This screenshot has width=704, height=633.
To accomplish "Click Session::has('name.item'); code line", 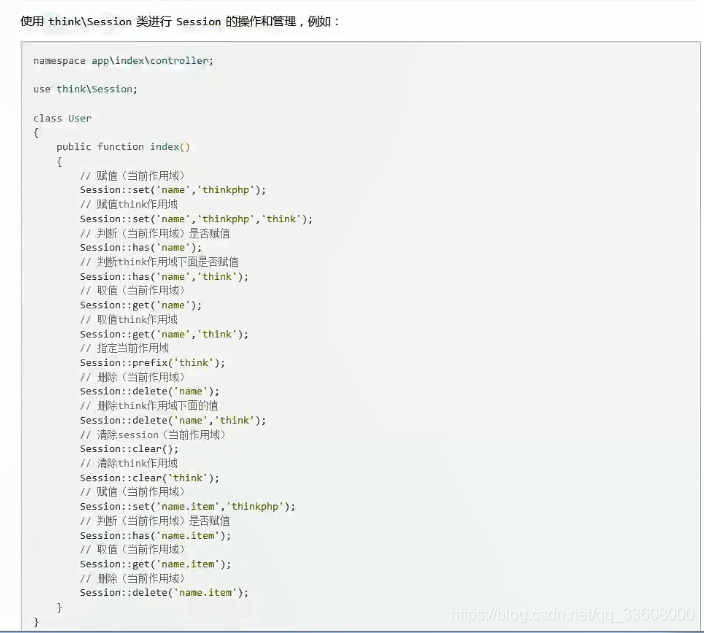I will (155, 536).
